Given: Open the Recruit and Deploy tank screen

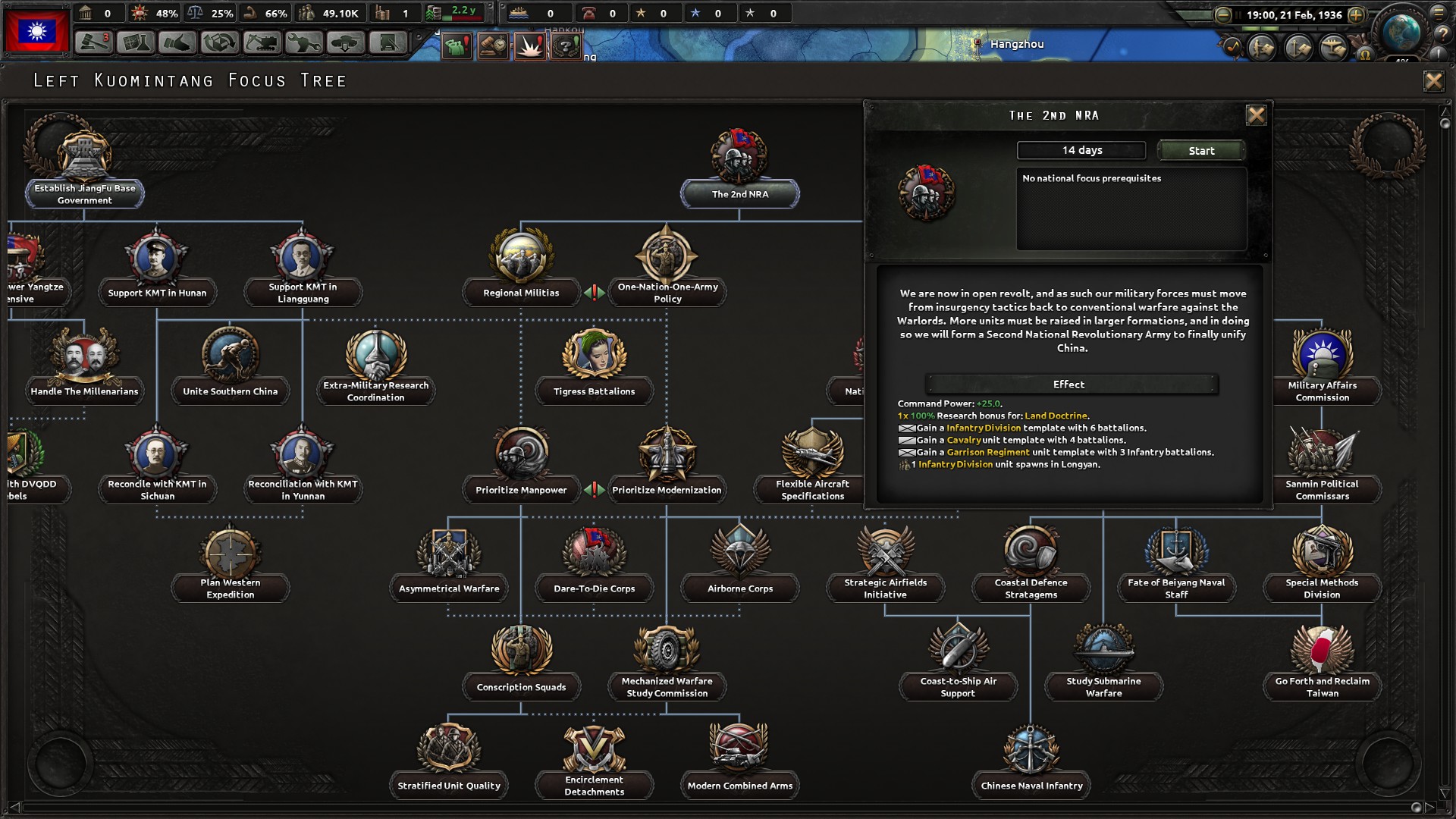Looking at the screenshot, I should 346,42.
